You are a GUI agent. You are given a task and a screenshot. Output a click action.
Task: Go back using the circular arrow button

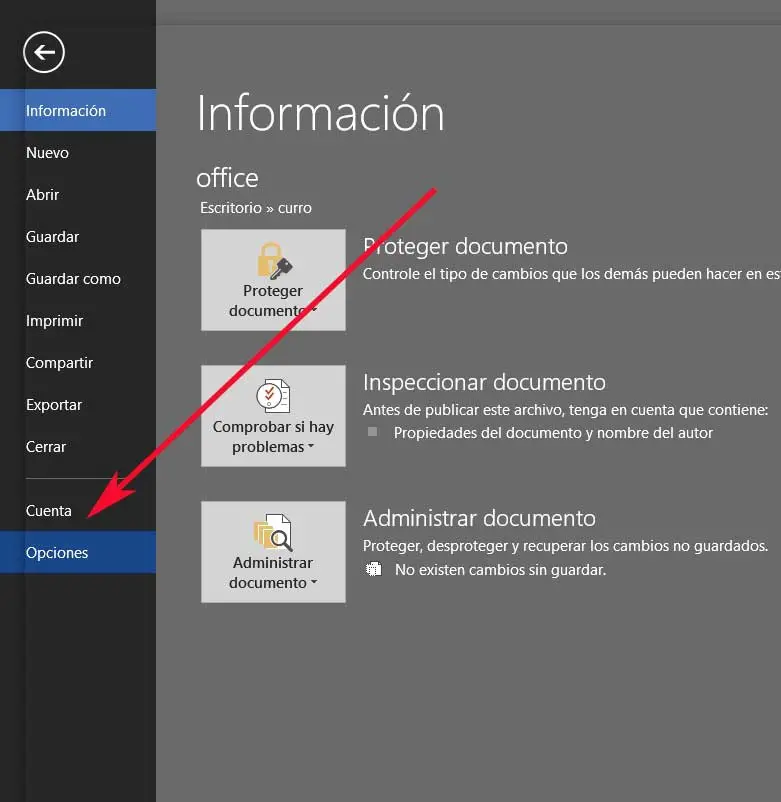pos(44,52)
